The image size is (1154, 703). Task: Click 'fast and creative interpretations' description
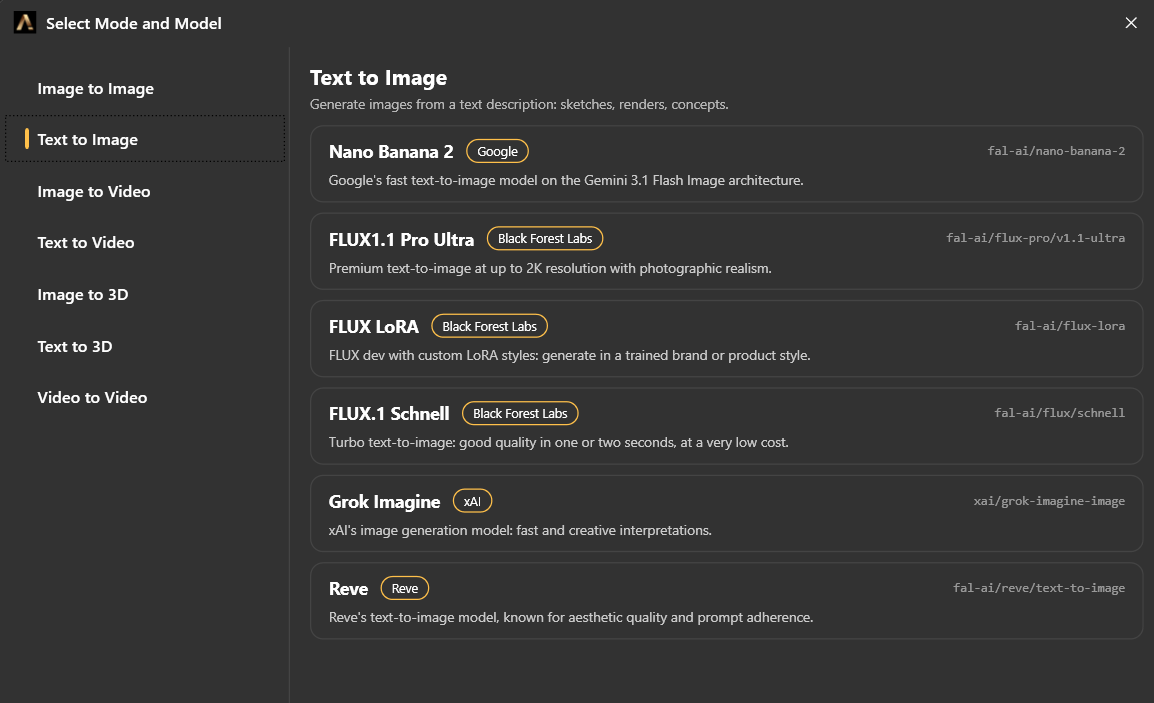[520, 531]
